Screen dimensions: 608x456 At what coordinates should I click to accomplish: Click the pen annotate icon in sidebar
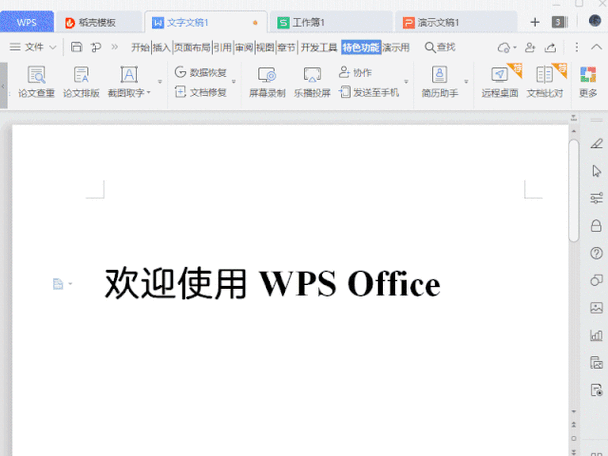[x=596, y=143]
